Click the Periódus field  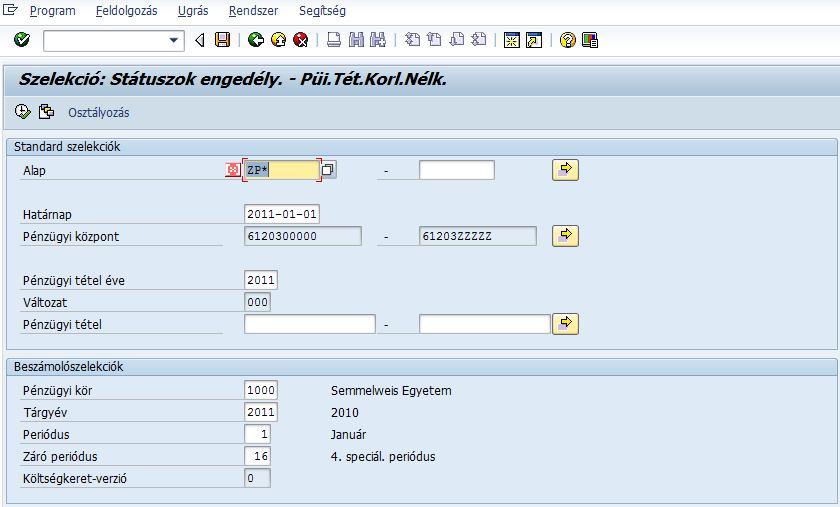[257, 434]
